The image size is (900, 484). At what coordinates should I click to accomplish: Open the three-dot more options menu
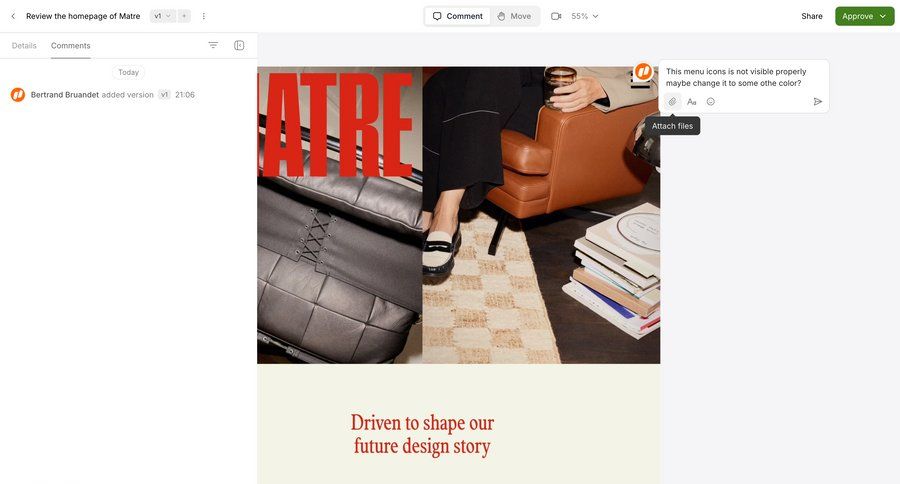coord(204,16)
